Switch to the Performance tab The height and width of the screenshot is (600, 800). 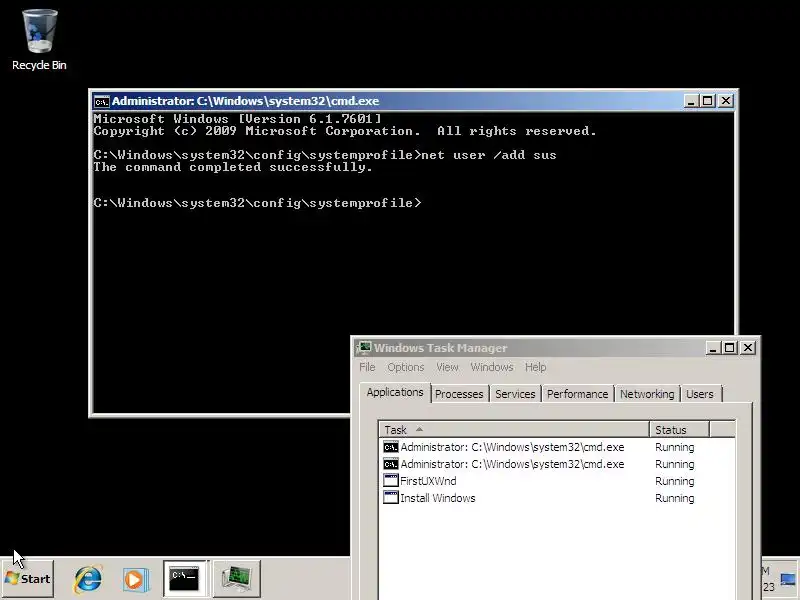tap(577, 394)
